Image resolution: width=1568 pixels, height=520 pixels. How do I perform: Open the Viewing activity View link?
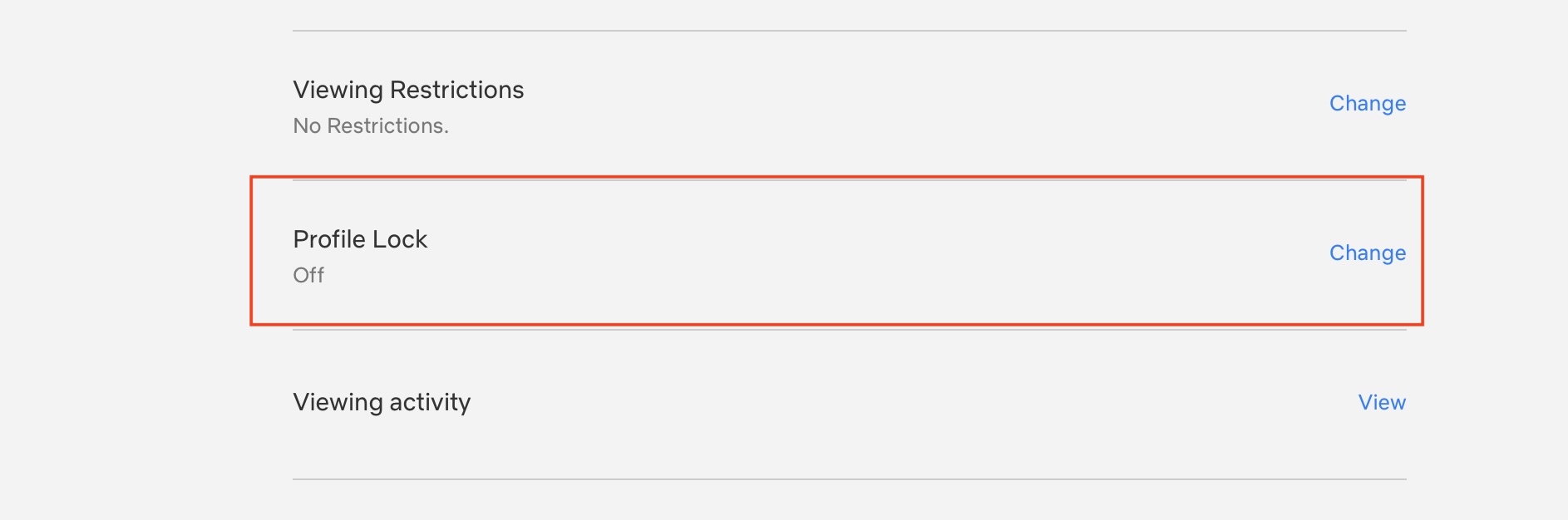coord(1381,403)
